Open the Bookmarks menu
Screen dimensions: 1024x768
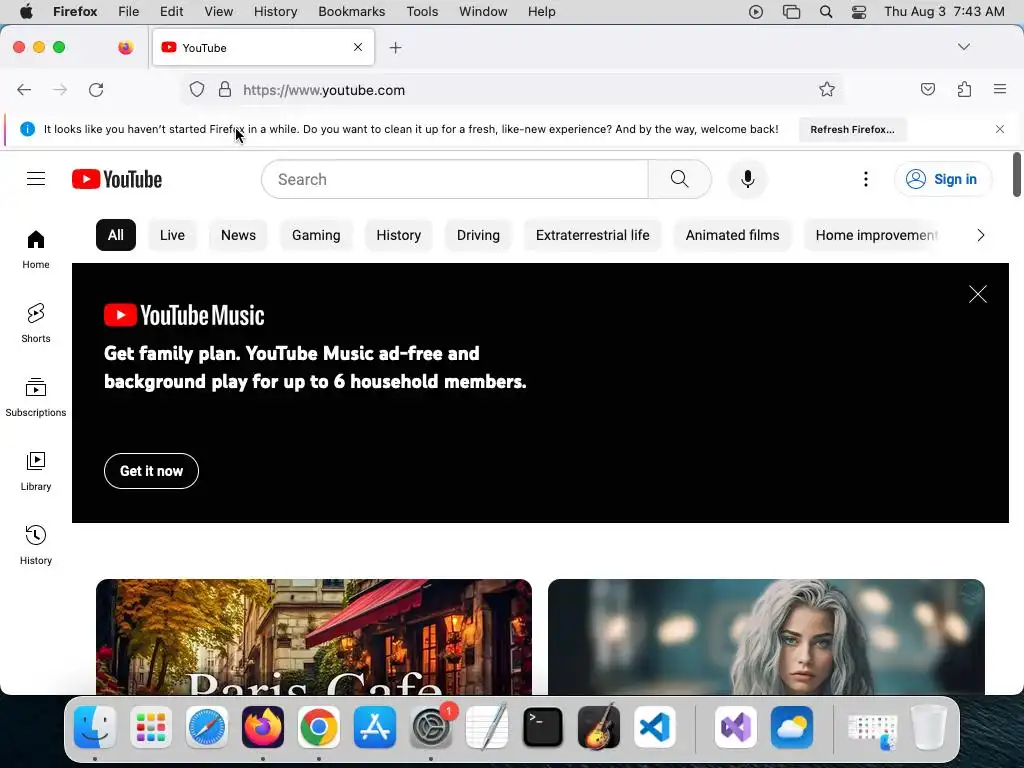tap(351, 12)
